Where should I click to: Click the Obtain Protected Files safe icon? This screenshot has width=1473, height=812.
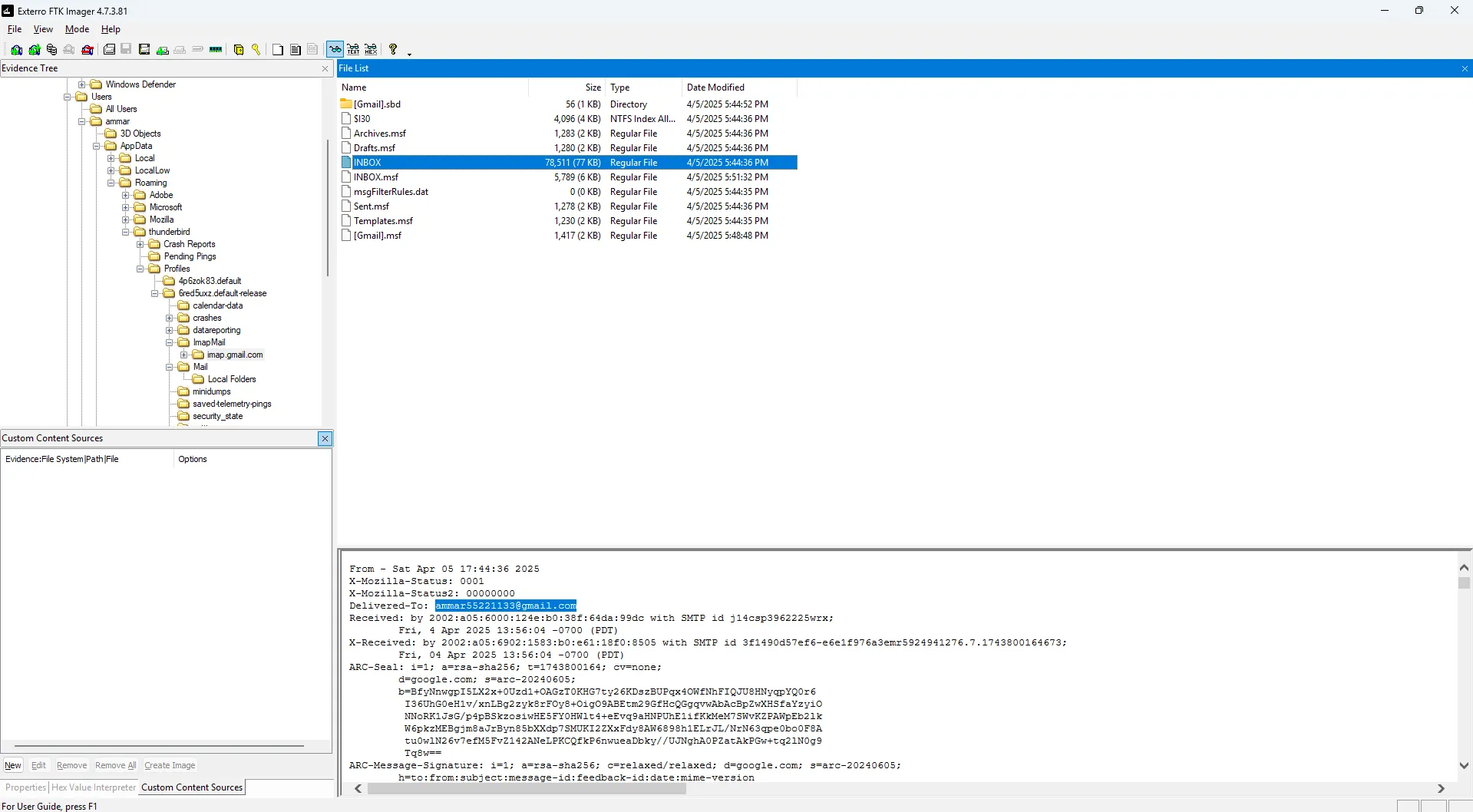[239, 50]
